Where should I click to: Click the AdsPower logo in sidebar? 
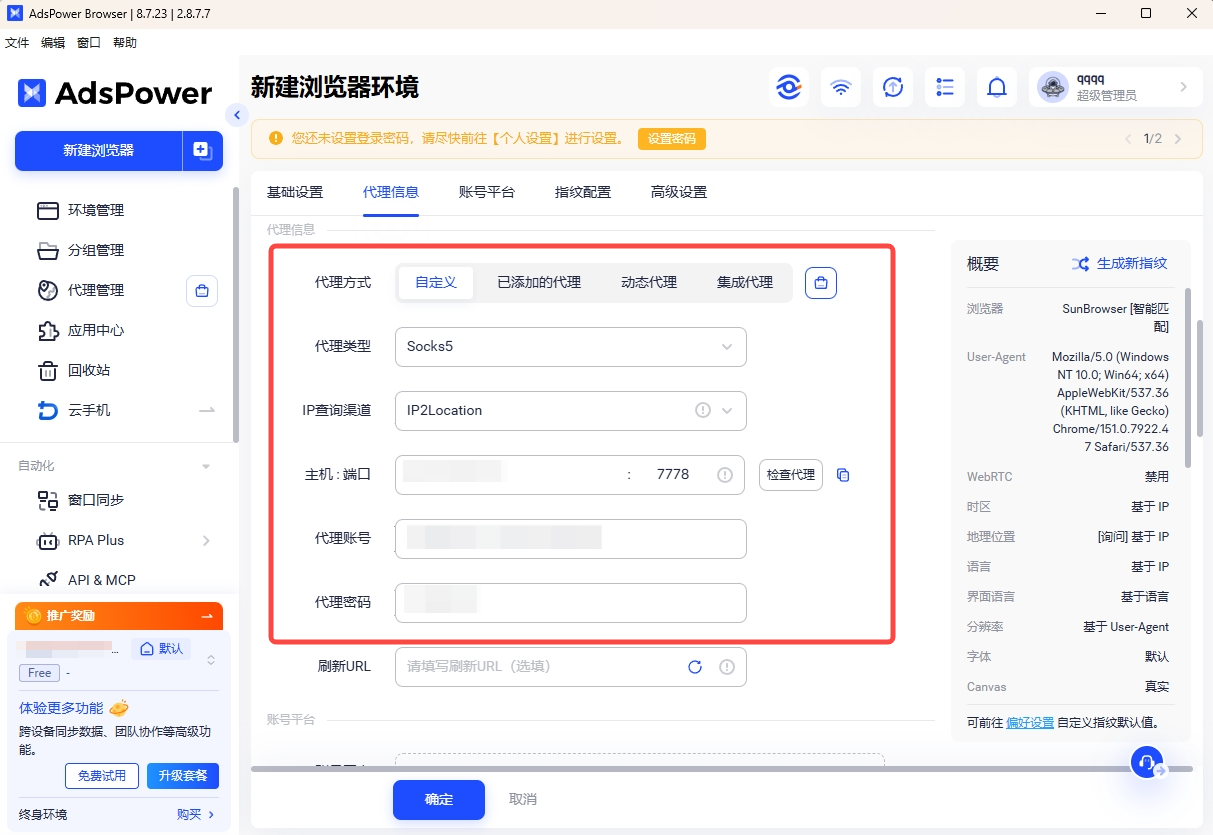115,93
